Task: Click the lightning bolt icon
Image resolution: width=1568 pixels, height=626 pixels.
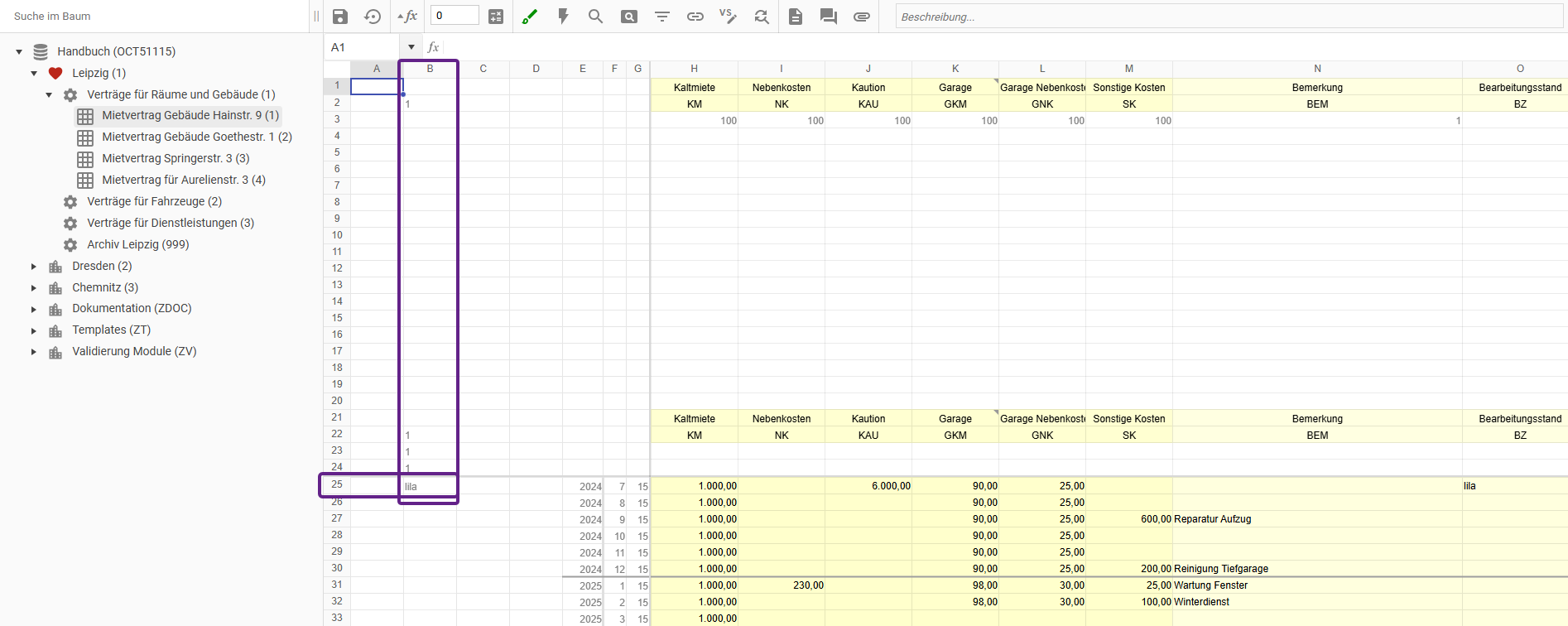Action: (563, 17)
